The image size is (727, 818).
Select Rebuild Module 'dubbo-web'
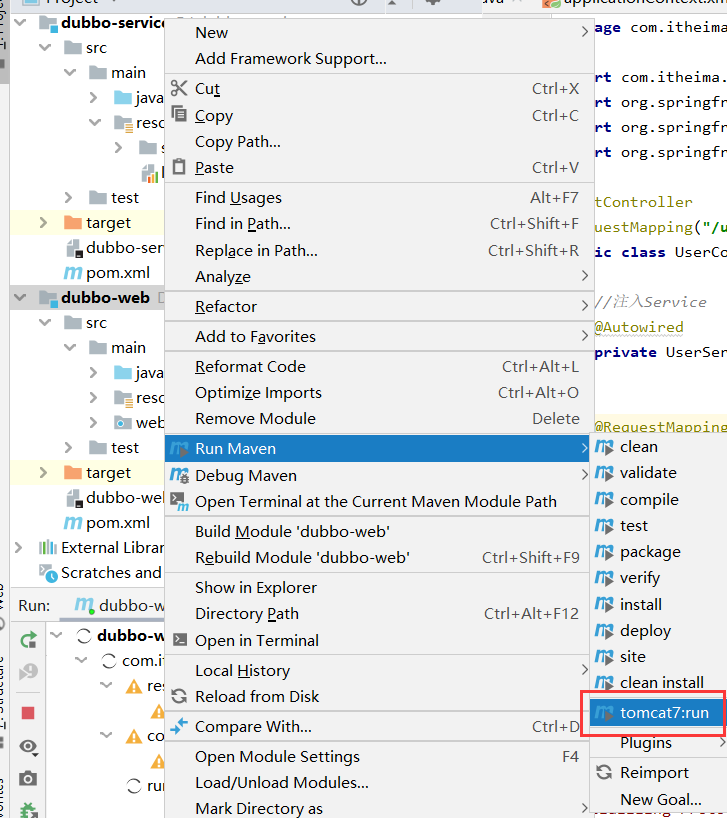pyautogui.click(x=377, y=558)
